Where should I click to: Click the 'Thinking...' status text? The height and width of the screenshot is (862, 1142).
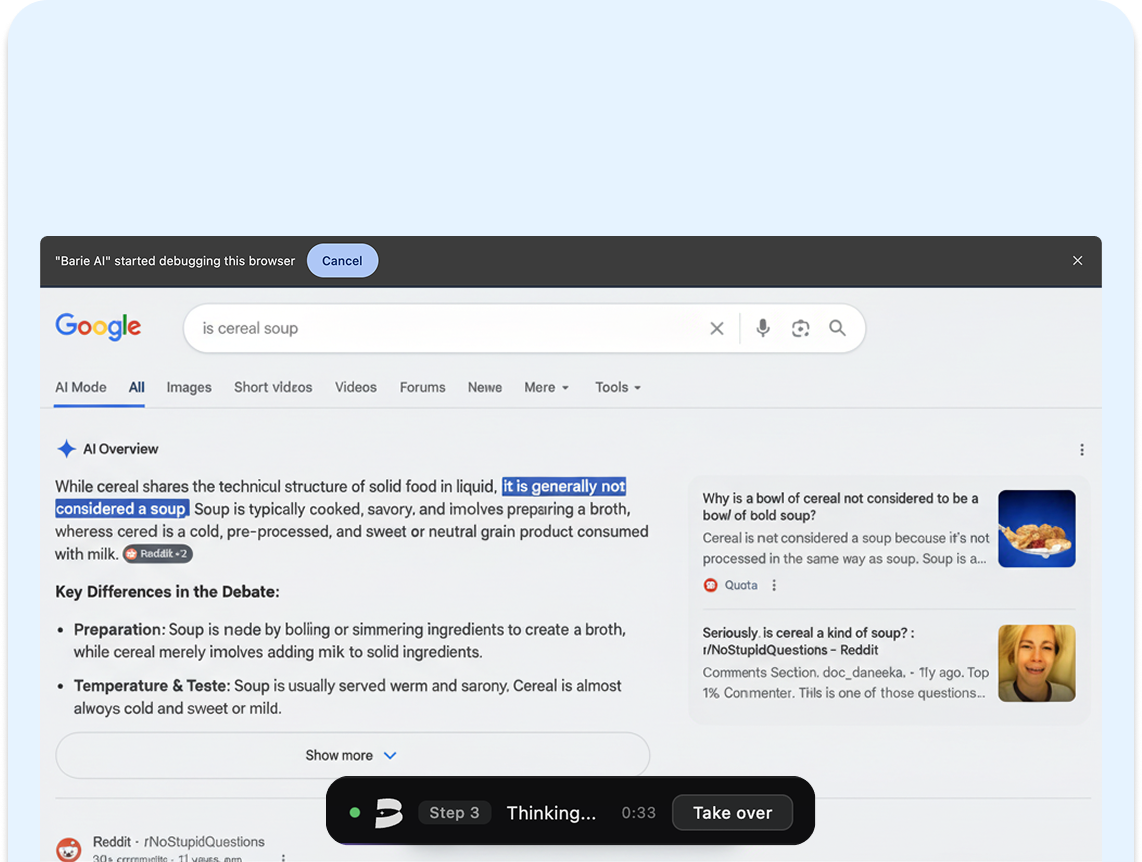click(551, 812)
